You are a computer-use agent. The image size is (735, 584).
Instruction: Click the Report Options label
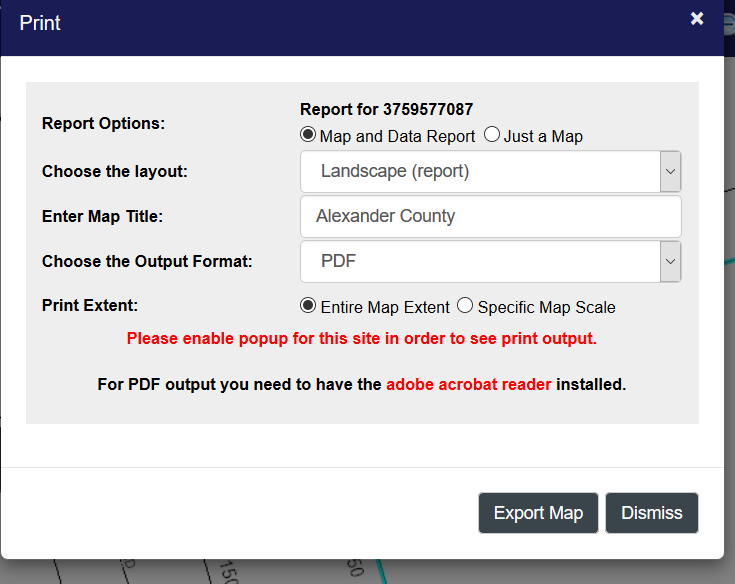[x=103, y=123]
